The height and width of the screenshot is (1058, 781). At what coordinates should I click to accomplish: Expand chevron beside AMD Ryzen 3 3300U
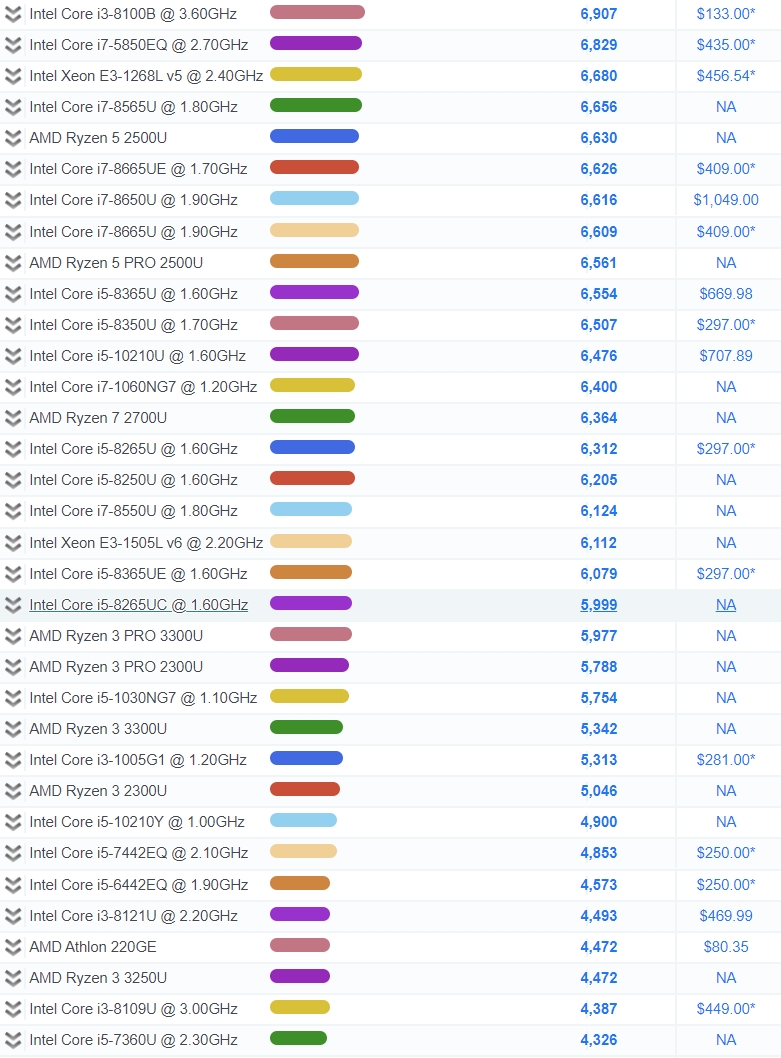pos(13,729)
